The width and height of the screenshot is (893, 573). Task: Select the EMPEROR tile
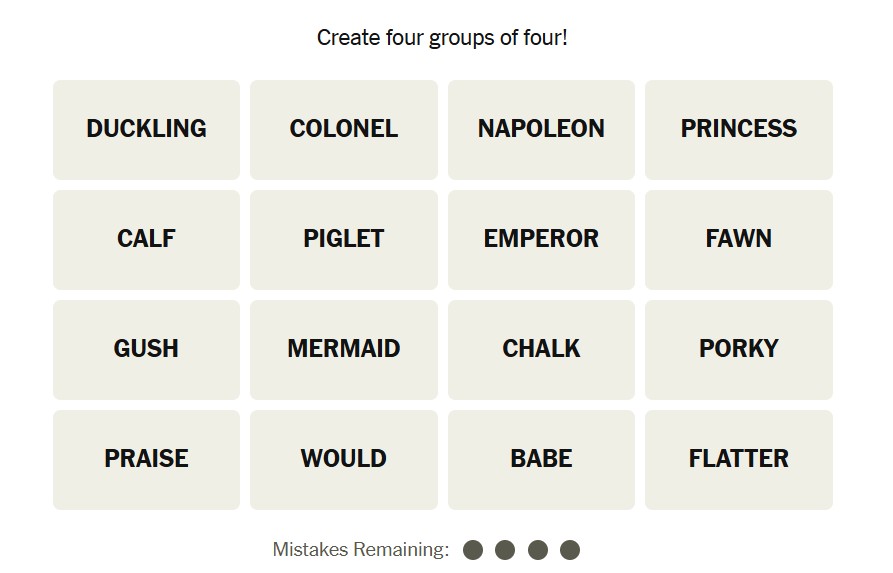[541, 239]
